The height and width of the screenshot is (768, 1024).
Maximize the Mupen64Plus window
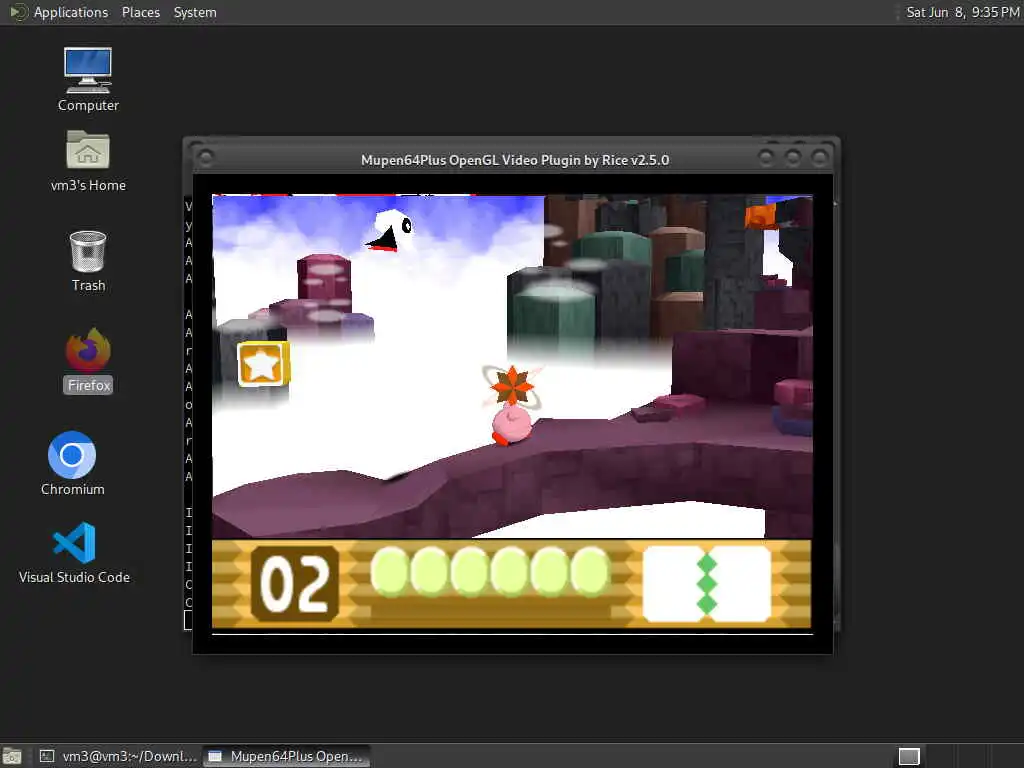point(793,157)
